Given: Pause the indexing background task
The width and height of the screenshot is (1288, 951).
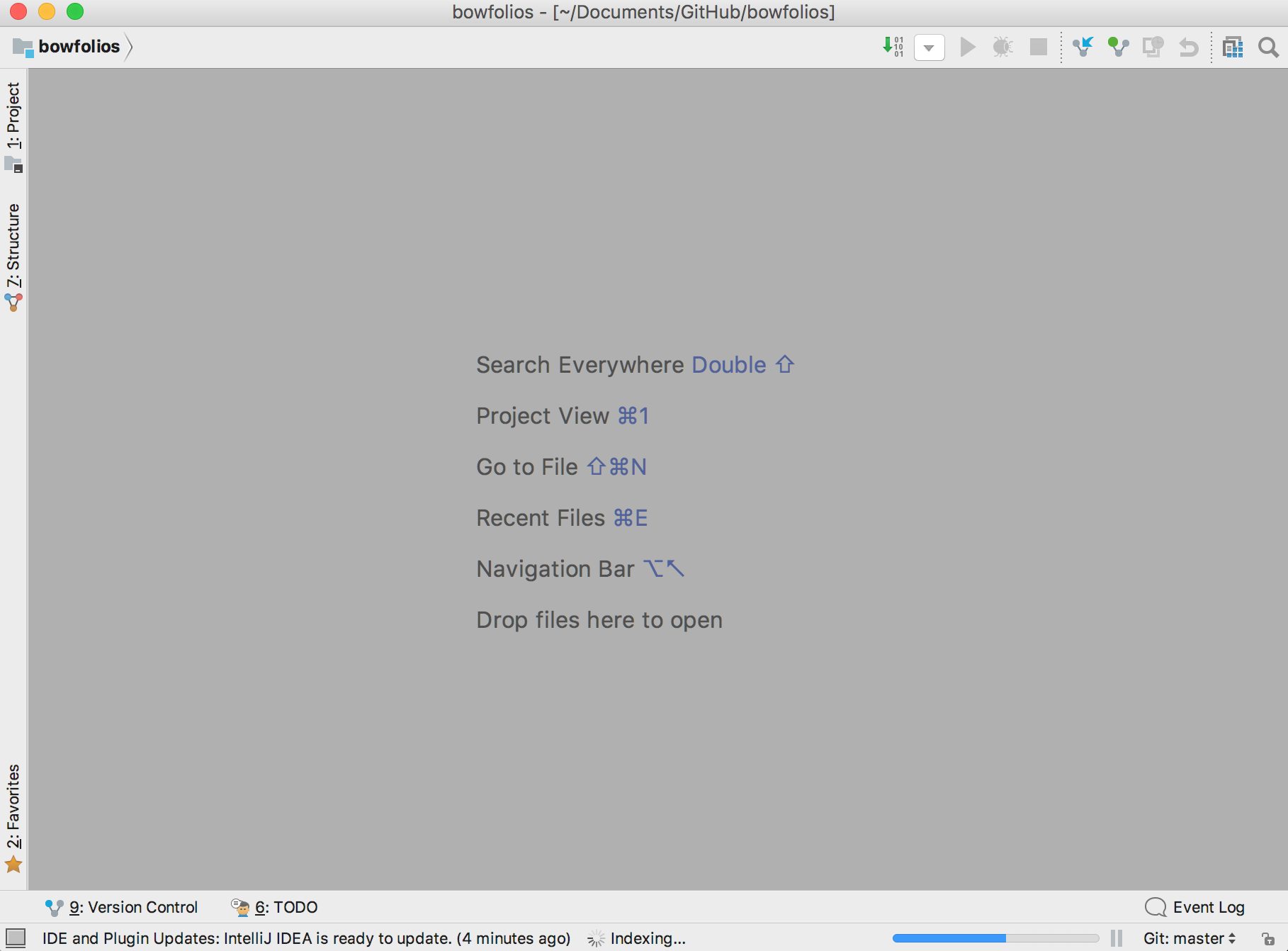Looking at the screenshot, I should (1117, 938).
